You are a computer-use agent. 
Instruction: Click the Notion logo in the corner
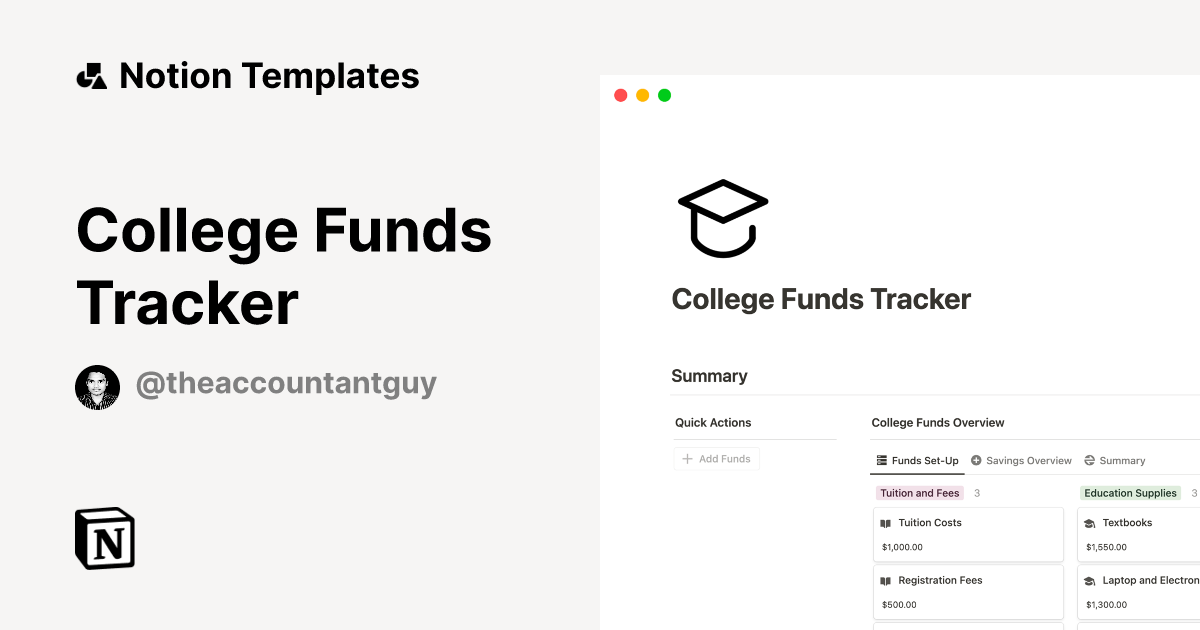coord(103,538)
